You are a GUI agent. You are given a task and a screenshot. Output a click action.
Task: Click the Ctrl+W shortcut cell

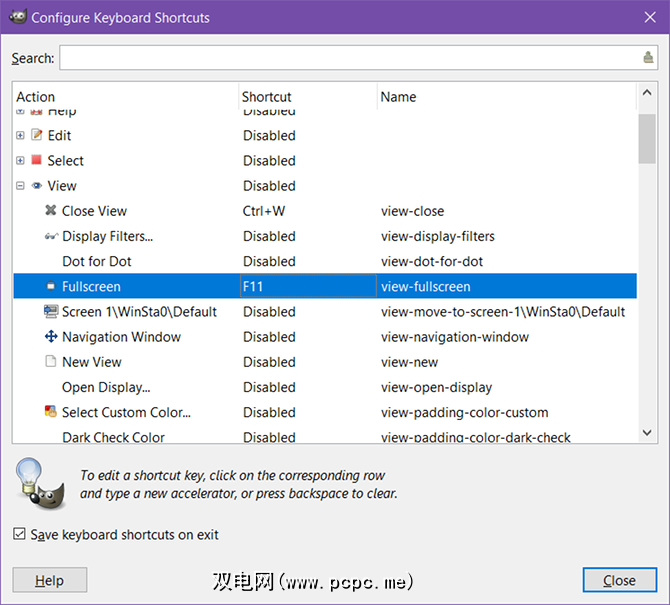pyautogui.click(x=264, y=211)
